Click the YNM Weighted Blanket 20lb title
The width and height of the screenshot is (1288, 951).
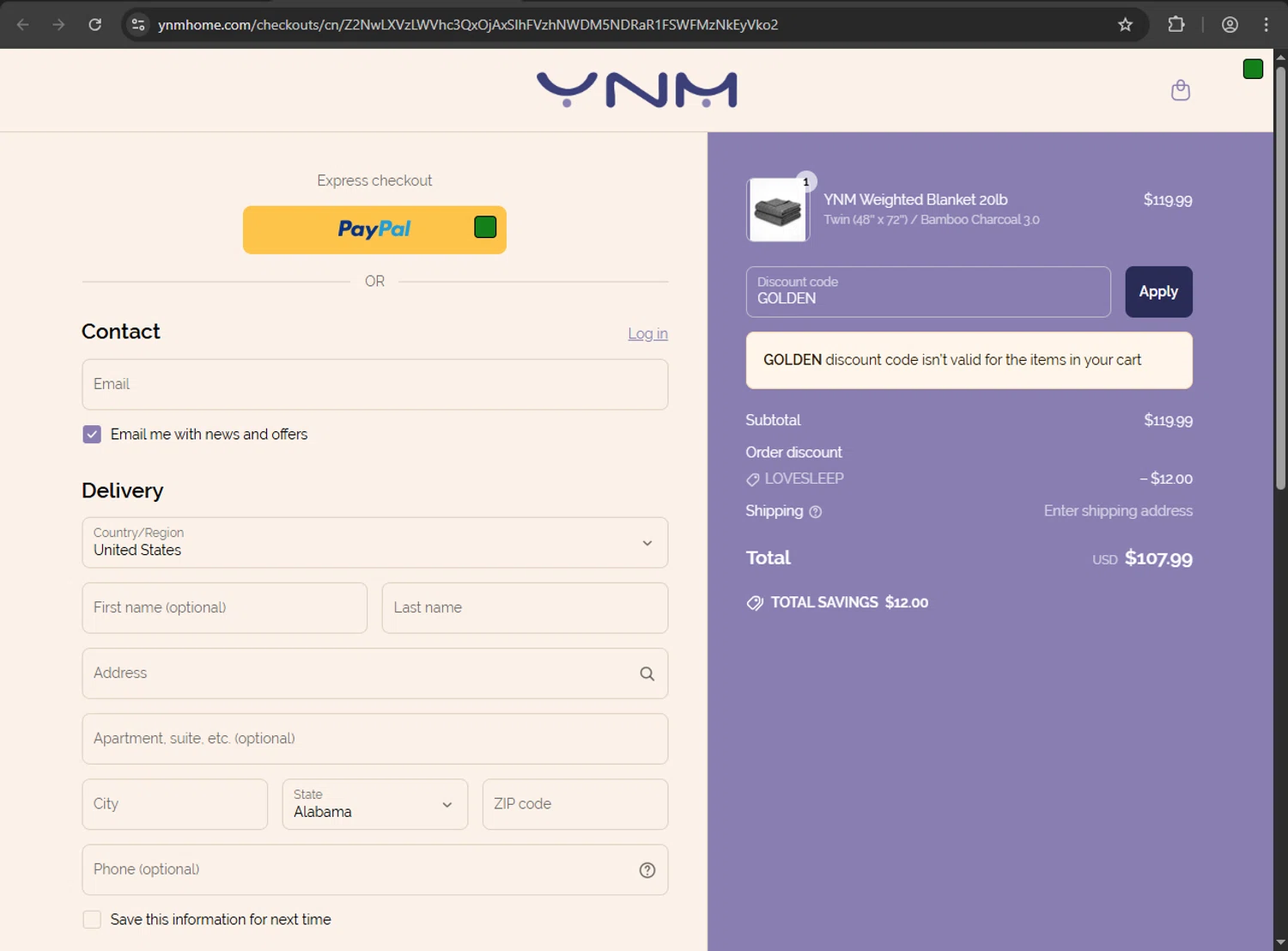click(915, 200)
